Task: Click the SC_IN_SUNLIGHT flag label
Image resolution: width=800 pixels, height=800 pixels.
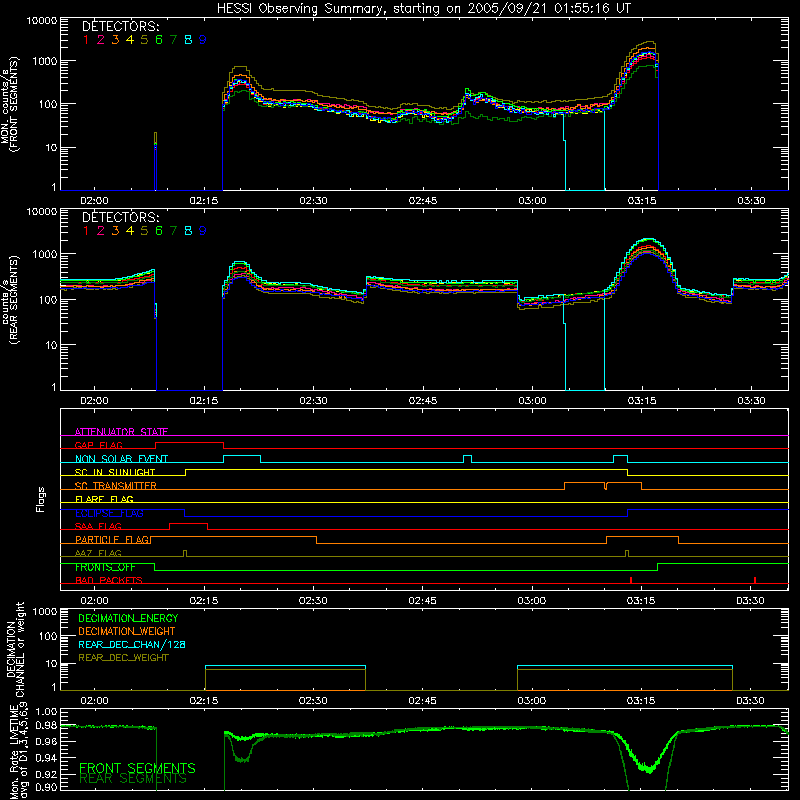Action: tap(115, 472)
